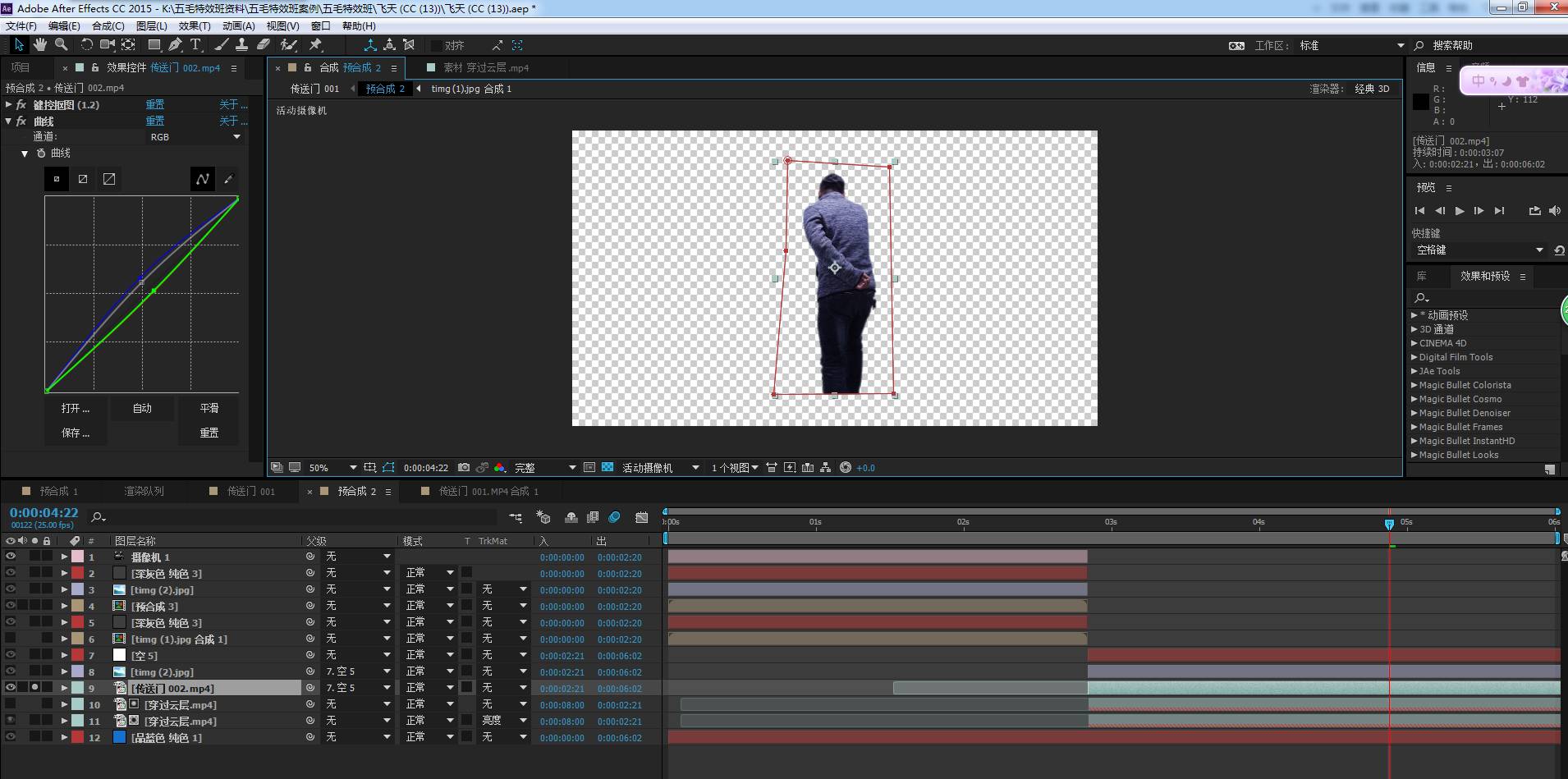Enable the 对齐 snapping checkbox

point(437,46)
